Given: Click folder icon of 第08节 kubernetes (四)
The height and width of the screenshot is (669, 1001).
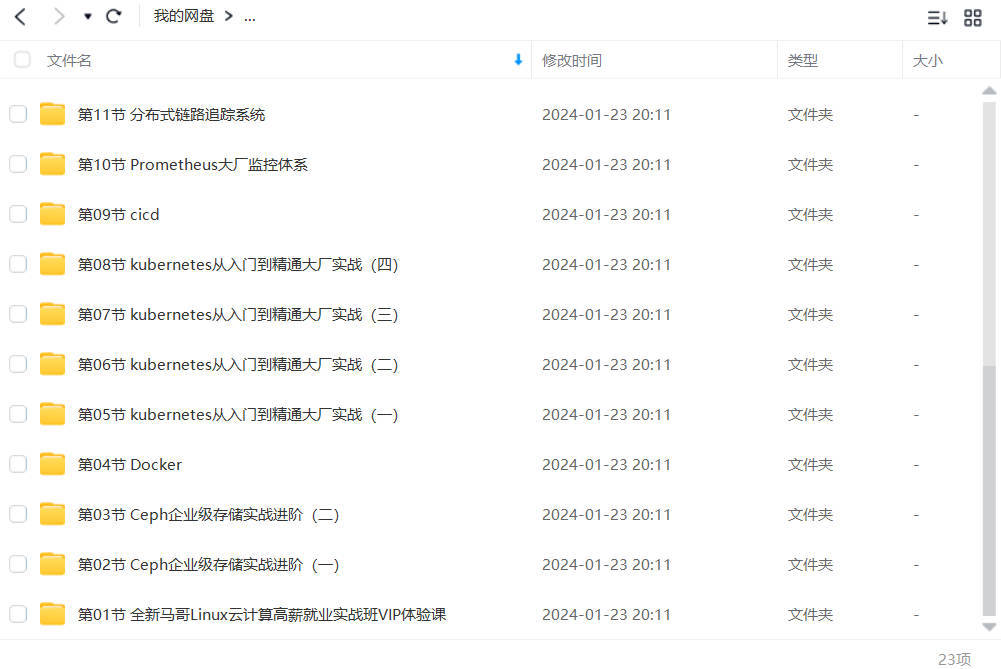Looking at the screenshot, I should (52, 264).
